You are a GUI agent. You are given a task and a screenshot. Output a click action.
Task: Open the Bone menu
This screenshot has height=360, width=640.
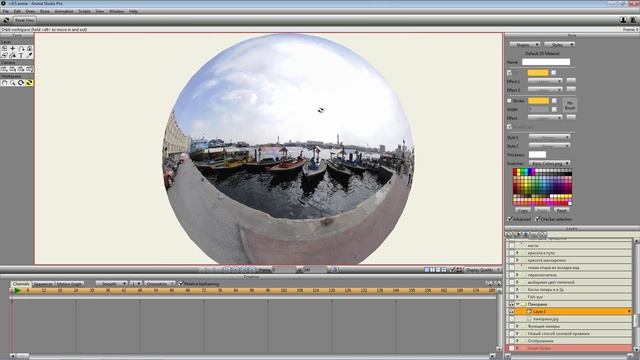tap(44, 11)
